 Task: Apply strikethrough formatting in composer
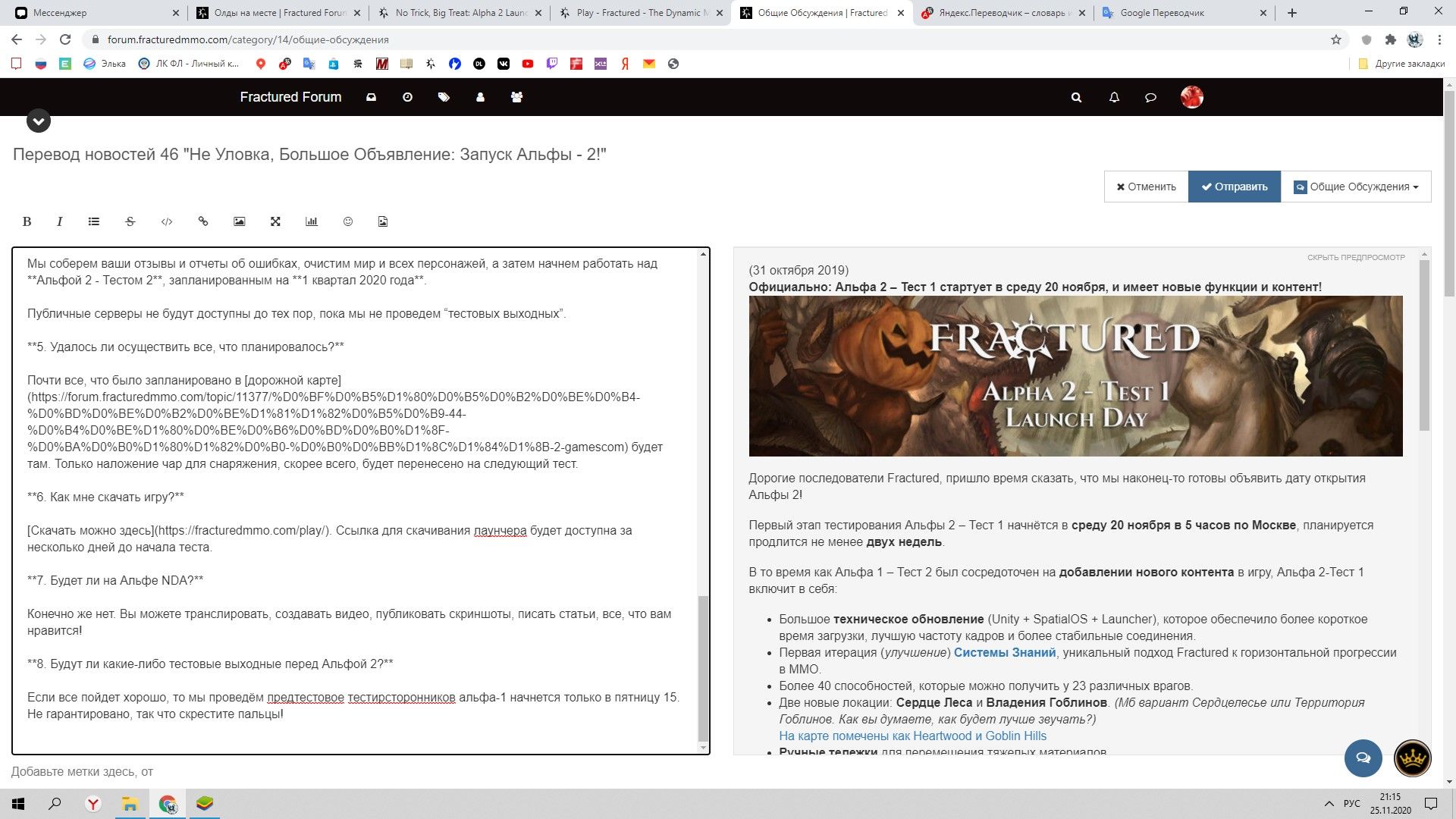coord(130,221)
